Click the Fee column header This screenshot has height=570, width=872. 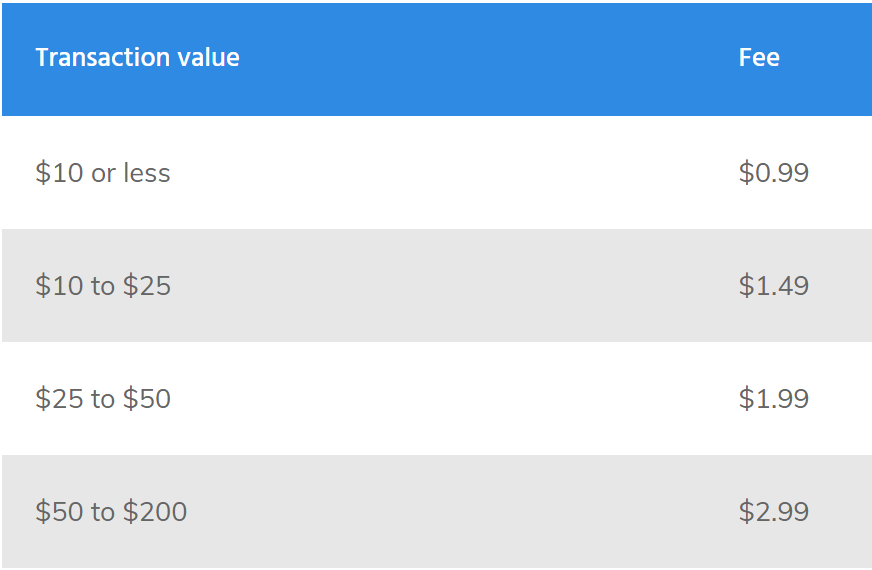tap(759, 57)
